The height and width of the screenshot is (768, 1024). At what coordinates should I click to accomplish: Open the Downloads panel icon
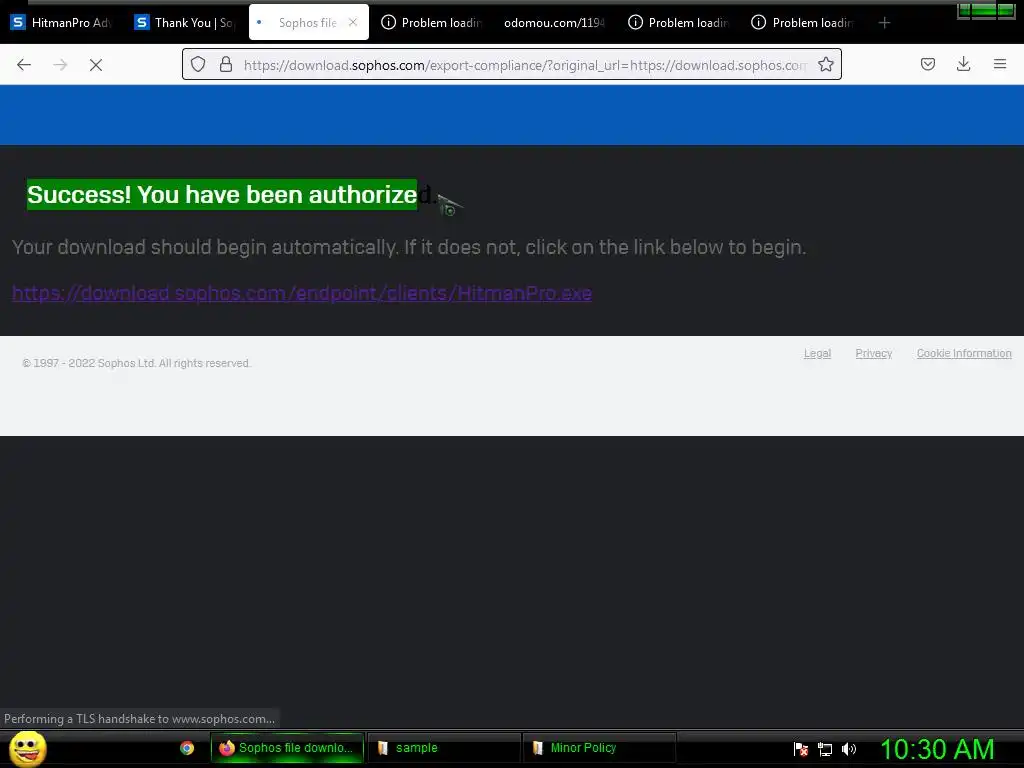click(963, 64)
